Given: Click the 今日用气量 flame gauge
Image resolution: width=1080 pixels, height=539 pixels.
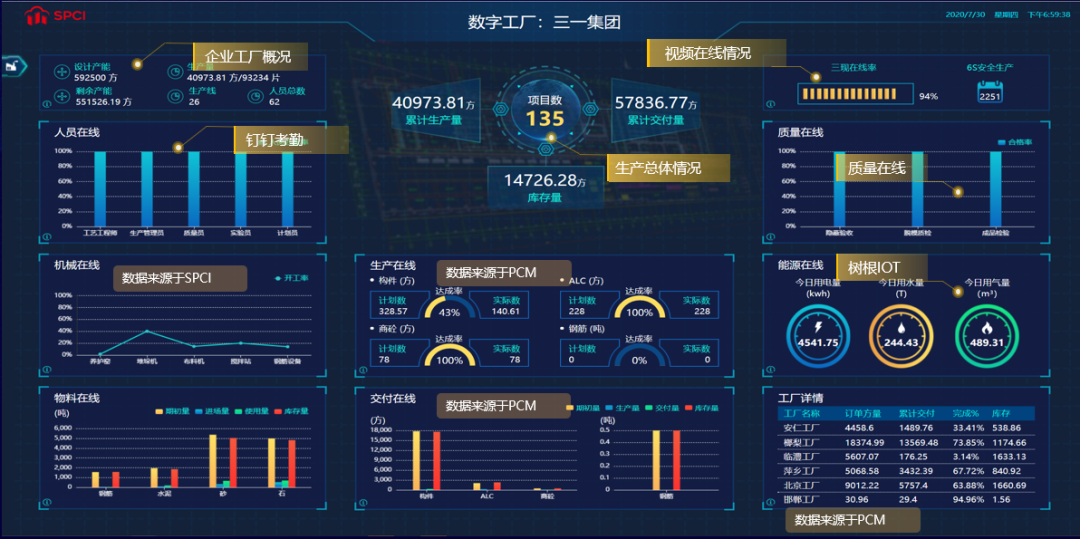Looking at the screenshot, I should [x=986, y=335].
